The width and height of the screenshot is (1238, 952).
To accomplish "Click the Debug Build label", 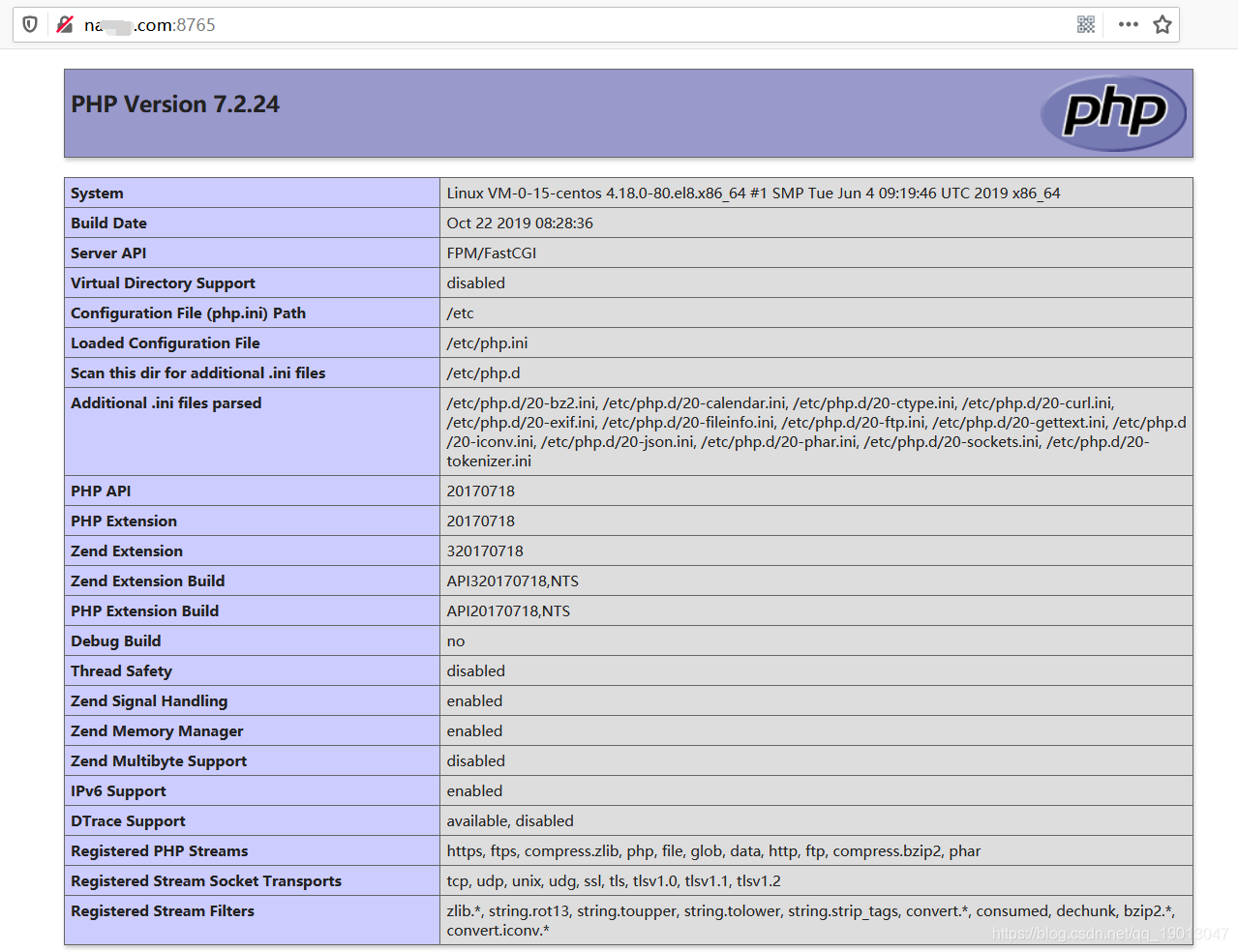I will (x=115, y=641).
